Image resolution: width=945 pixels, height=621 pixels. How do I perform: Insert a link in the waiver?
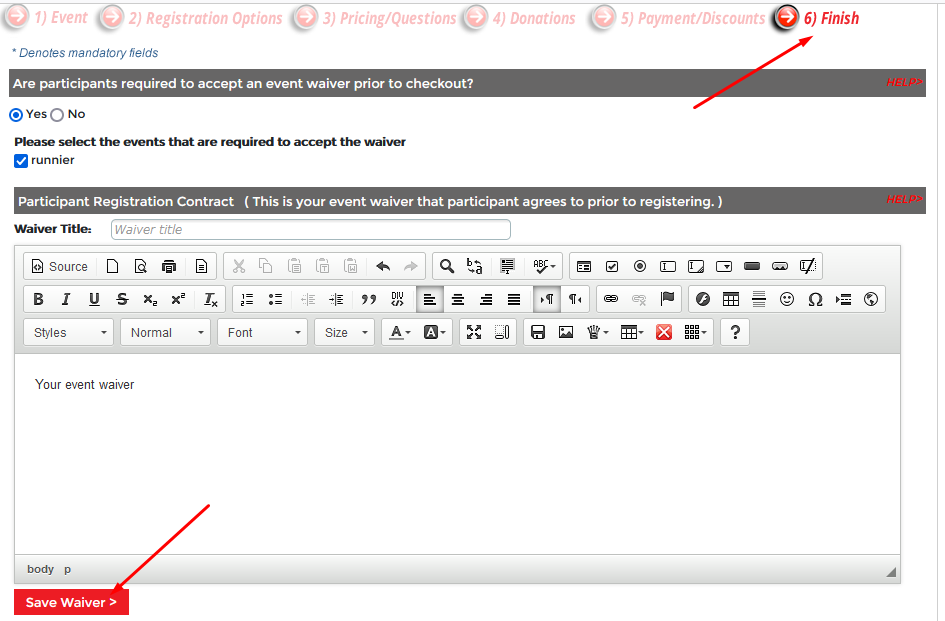pyautogui.click(x=611, y=299)
